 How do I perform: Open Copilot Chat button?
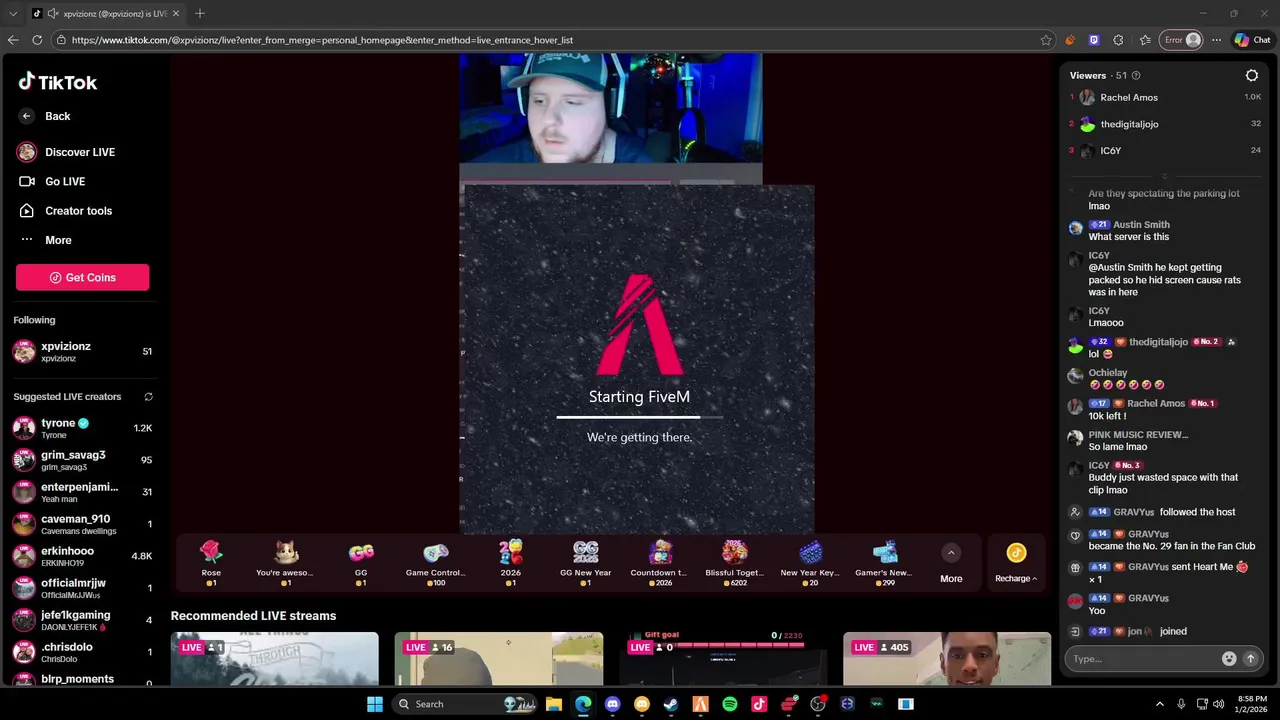[1252, 40]
